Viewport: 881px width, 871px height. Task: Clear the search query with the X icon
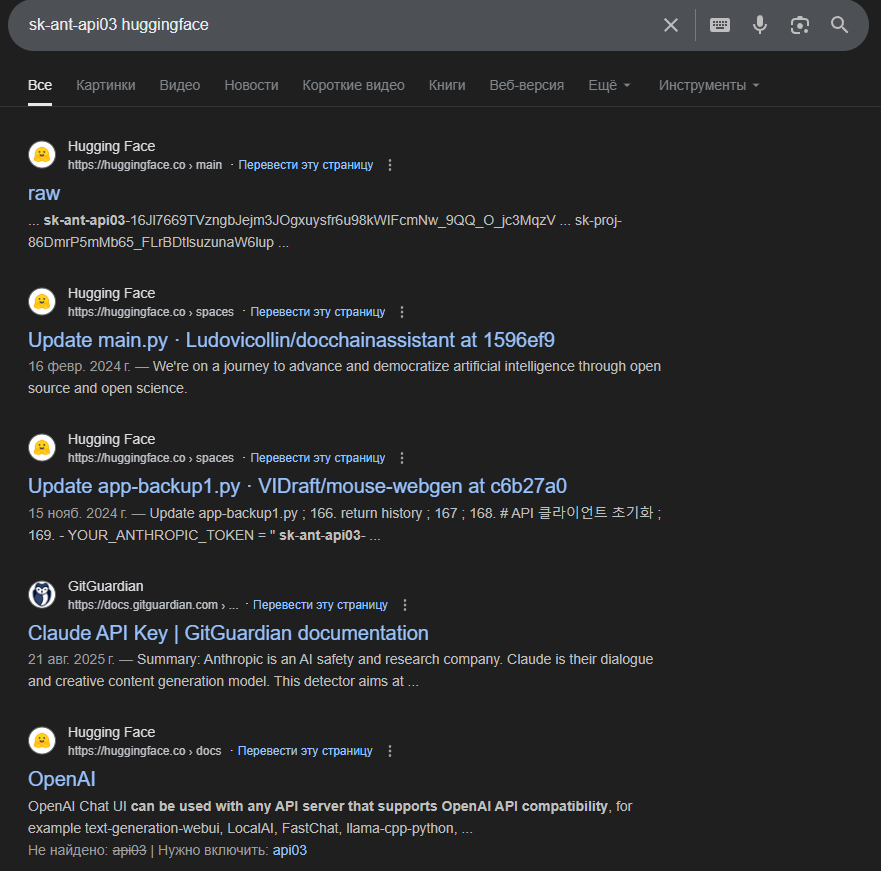pyautogui.click(x=670, y=25)
